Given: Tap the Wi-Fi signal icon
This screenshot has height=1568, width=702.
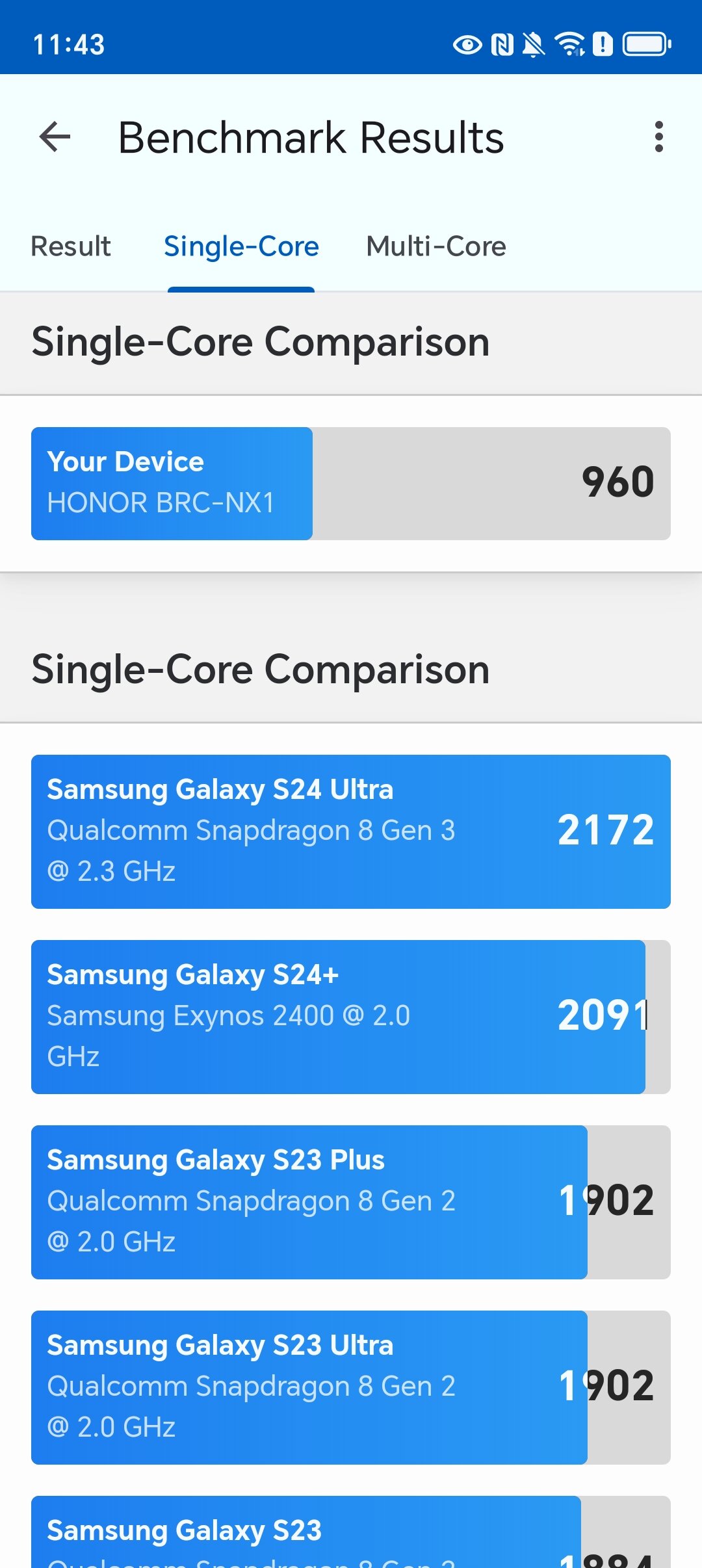Looking at the screenshot, I should coord(569,45).
